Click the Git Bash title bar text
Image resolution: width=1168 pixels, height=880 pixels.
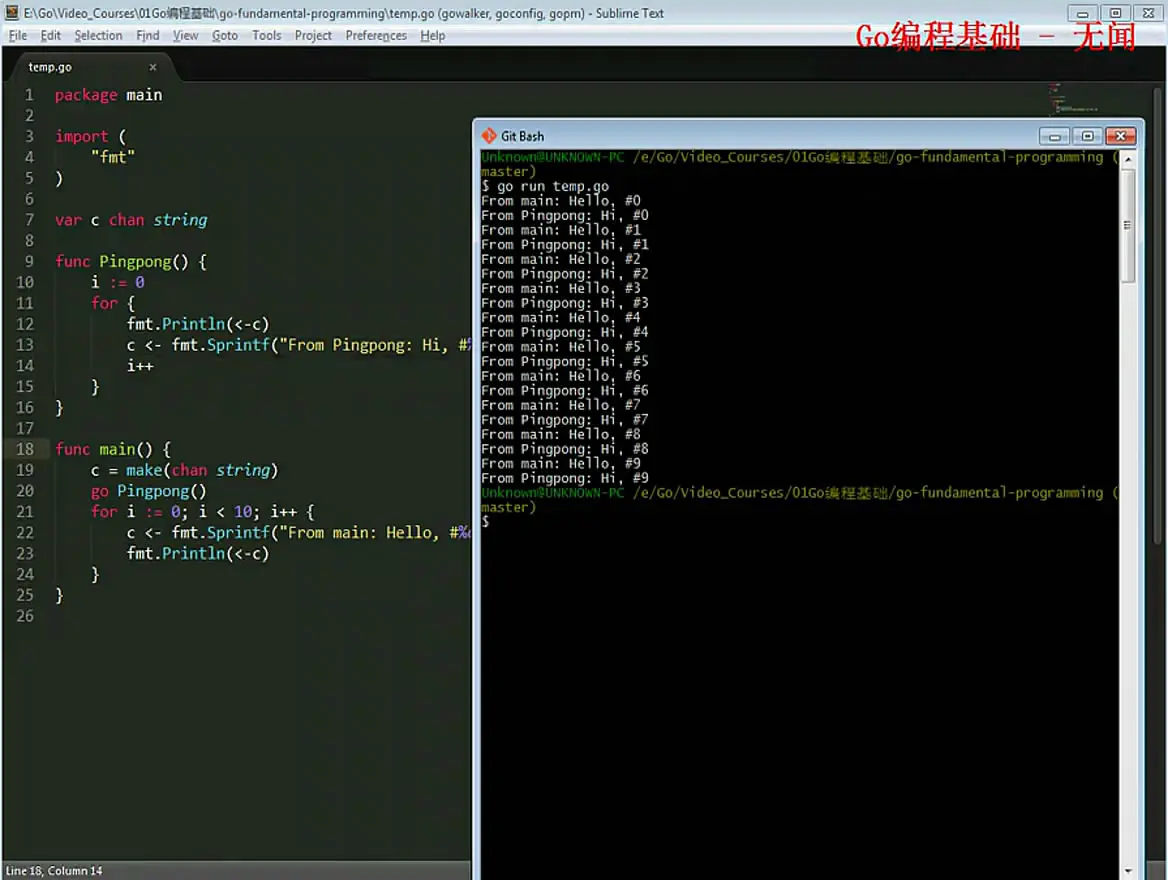coord(522,136)
